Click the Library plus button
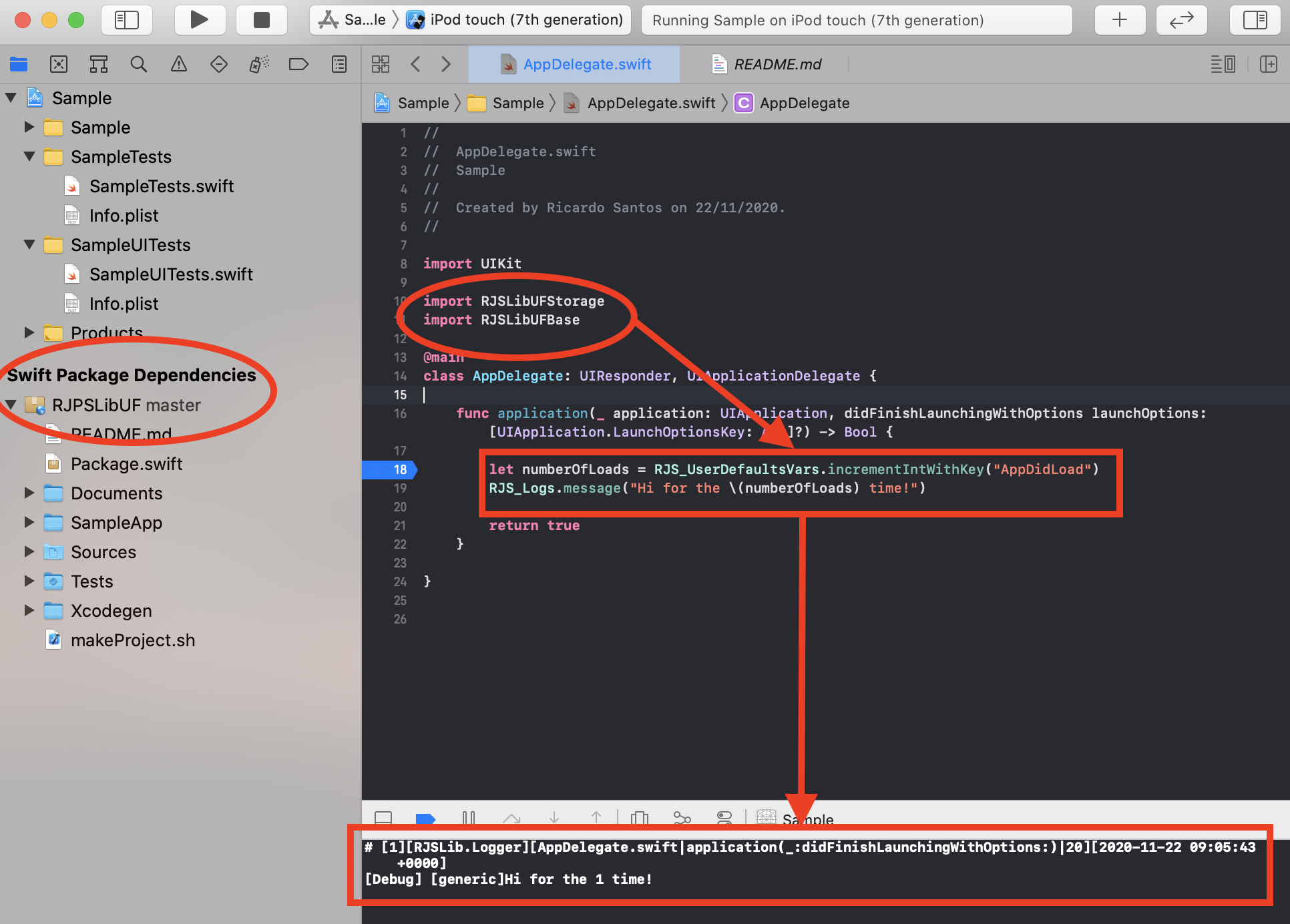 [x=1120, y=20]
